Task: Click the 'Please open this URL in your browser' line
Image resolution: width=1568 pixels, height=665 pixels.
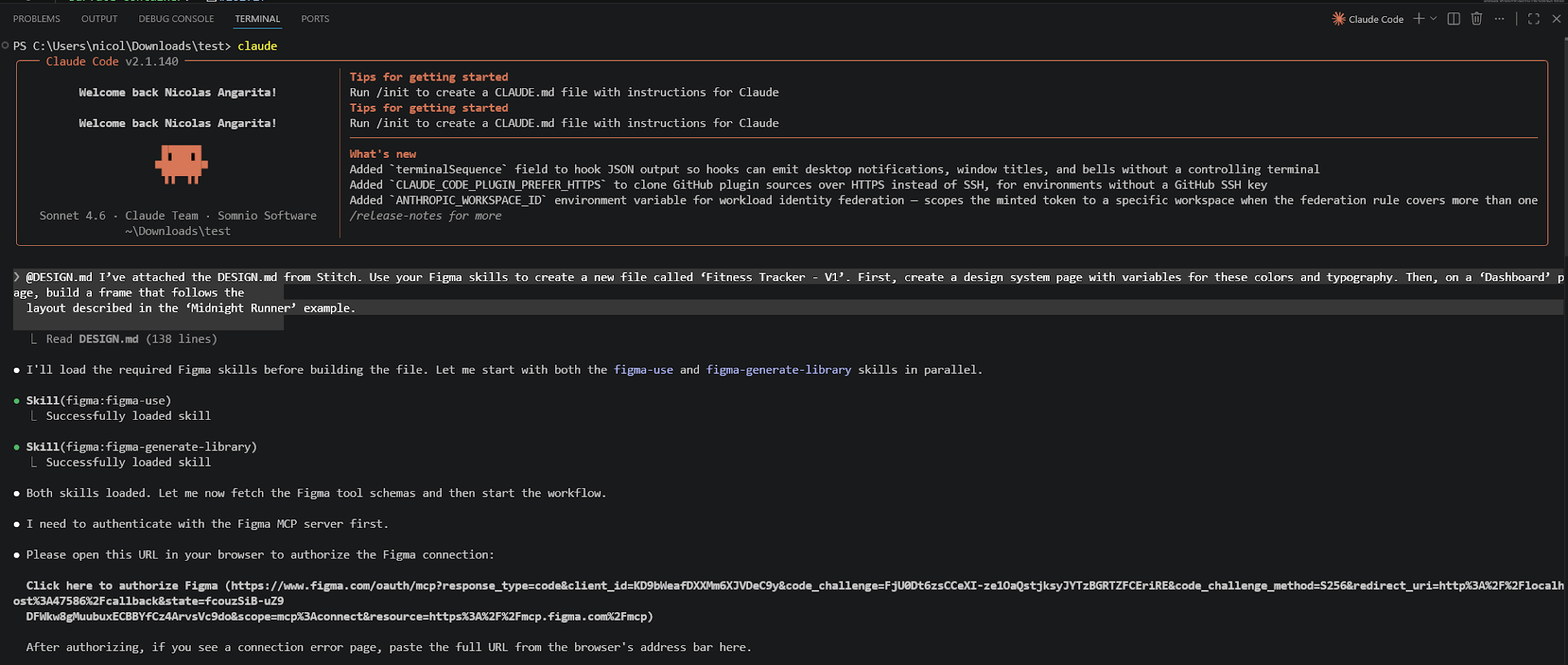Action: coord(260,555)
